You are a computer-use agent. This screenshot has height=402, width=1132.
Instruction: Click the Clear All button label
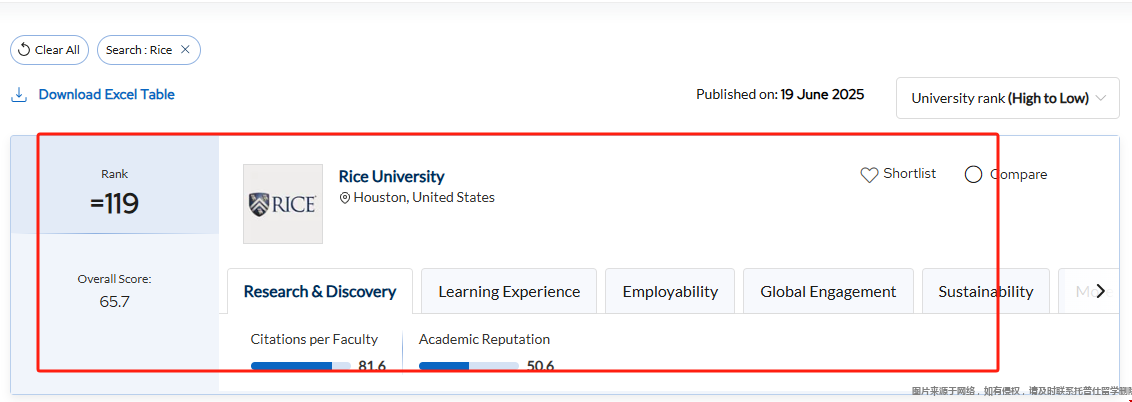click(57, 50)
